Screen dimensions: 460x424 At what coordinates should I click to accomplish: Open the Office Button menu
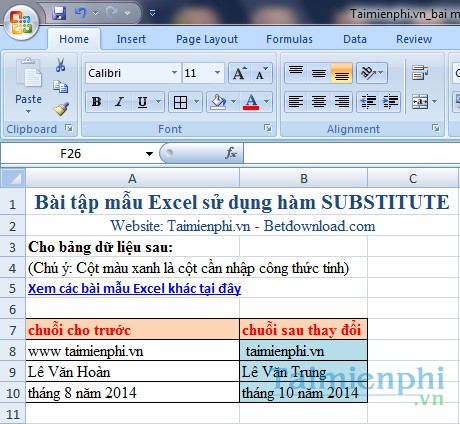[x=21, y=23]
